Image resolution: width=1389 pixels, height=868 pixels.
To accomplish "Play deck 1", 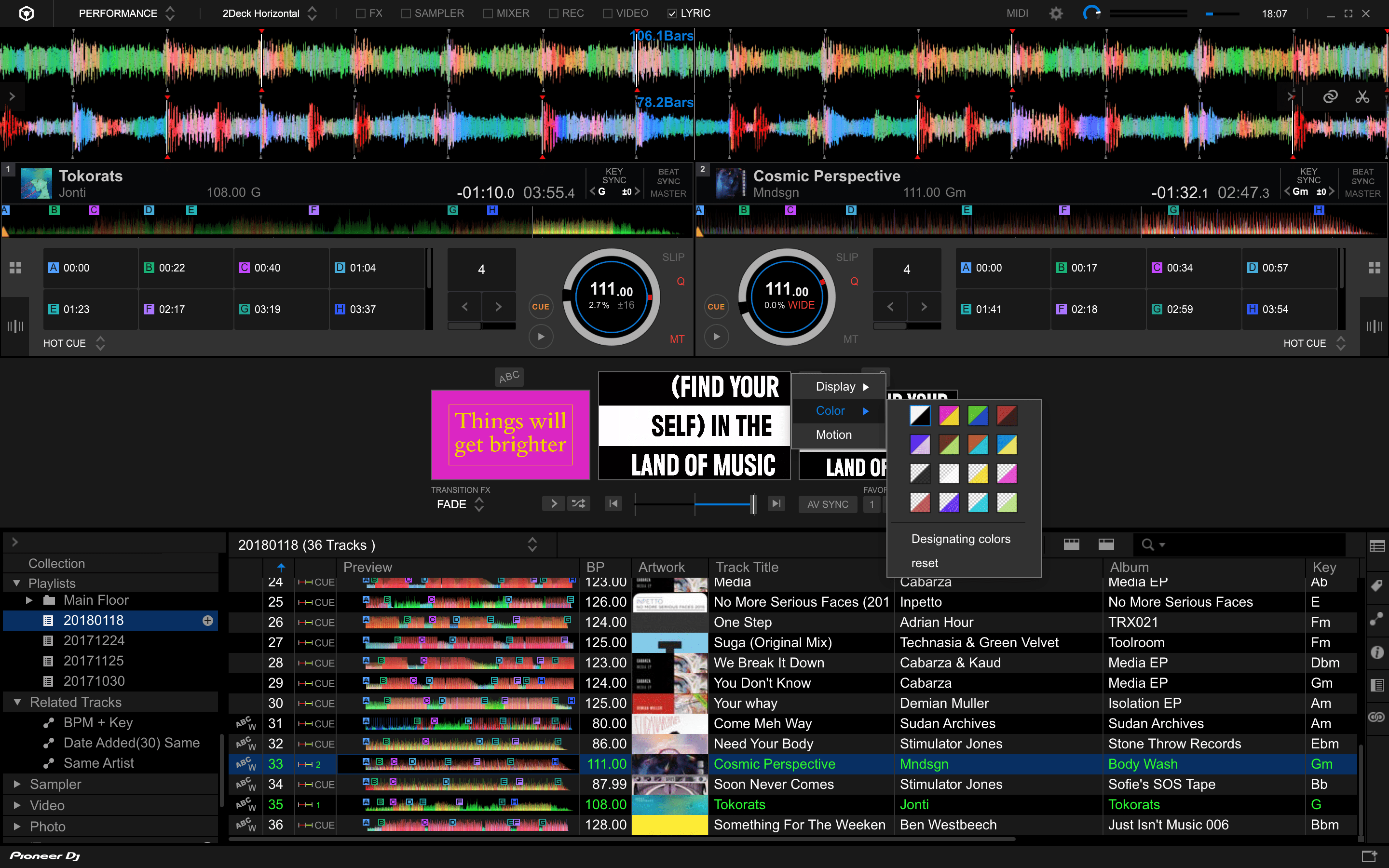I will 541,337.
